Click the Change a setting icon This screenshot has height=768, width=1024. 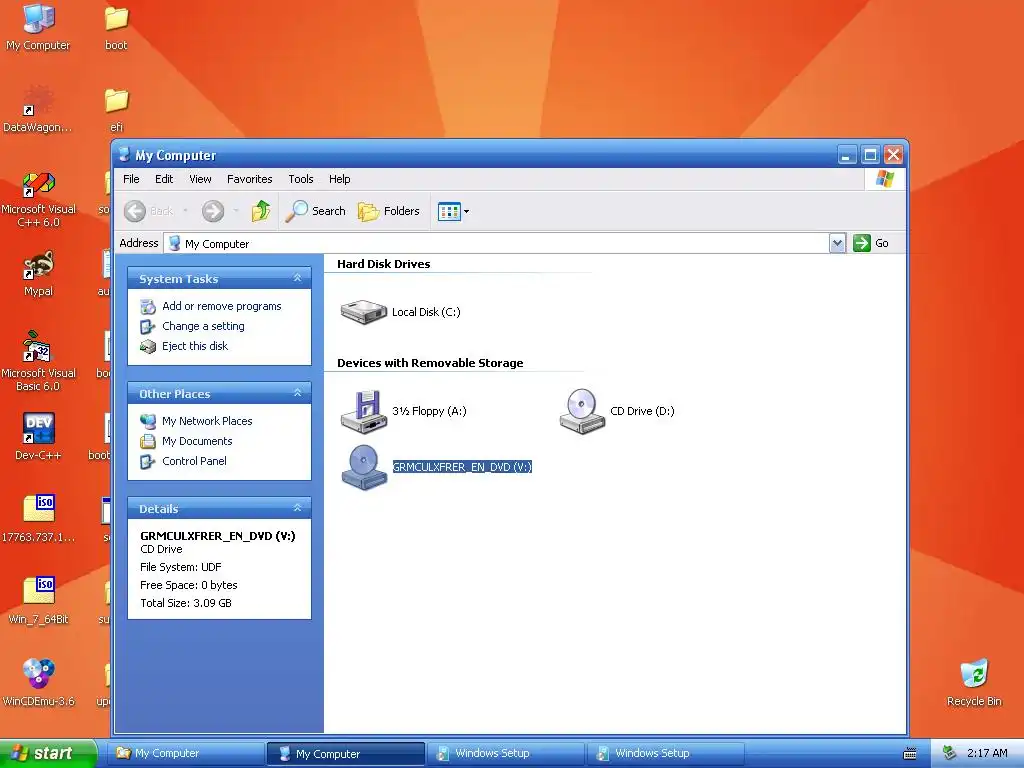pyautogui.click(x=148, y=327)
